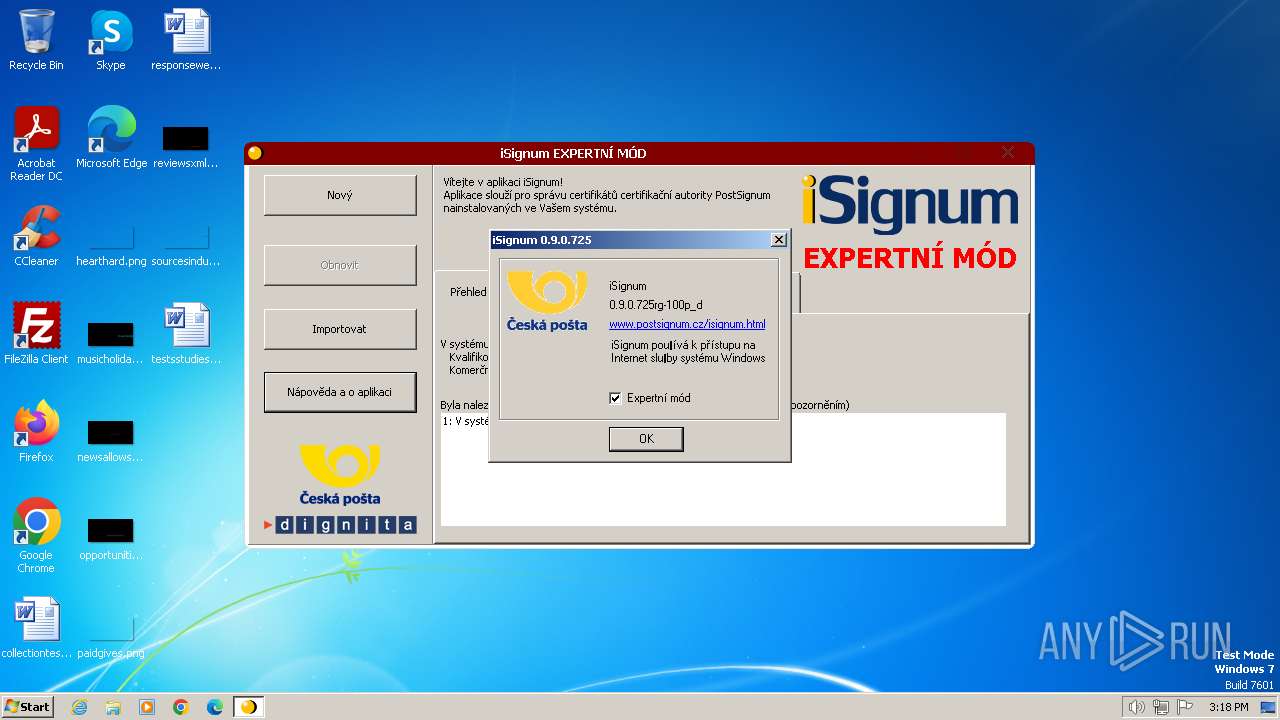The height and width of the screenshot is (720, 1280).
Task: Click OK in the iSignum about dialog
Action: (x=646, y=439)
